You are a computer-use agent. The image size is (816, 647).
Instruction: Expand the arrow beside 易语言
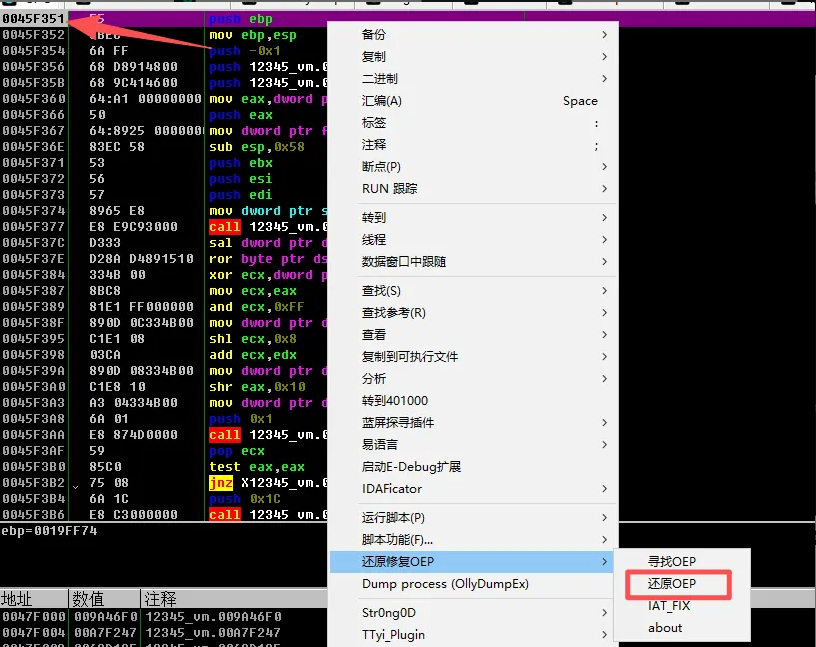point(604,445)
